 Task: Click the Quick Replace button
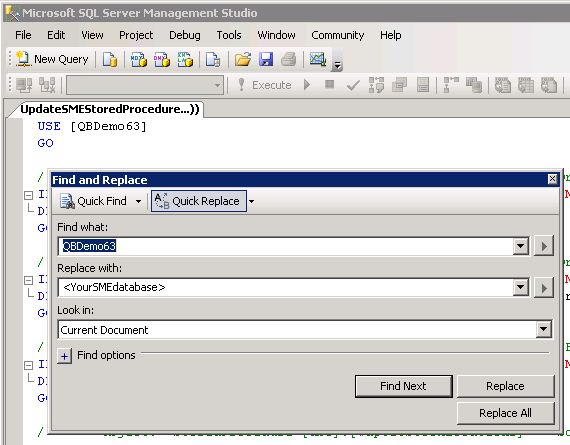coord(198,201)
